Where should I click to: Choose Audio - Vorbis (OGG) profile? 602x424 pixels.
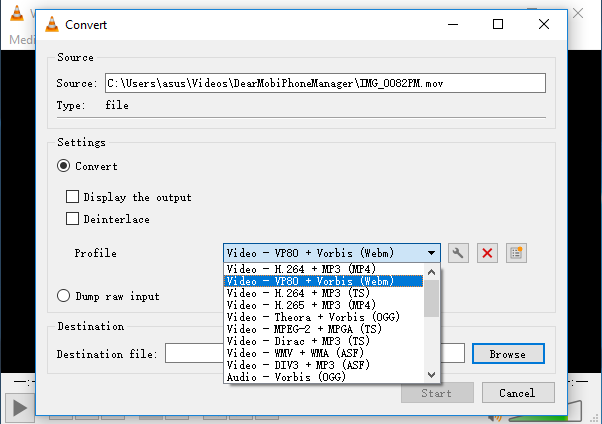[324, 377]
